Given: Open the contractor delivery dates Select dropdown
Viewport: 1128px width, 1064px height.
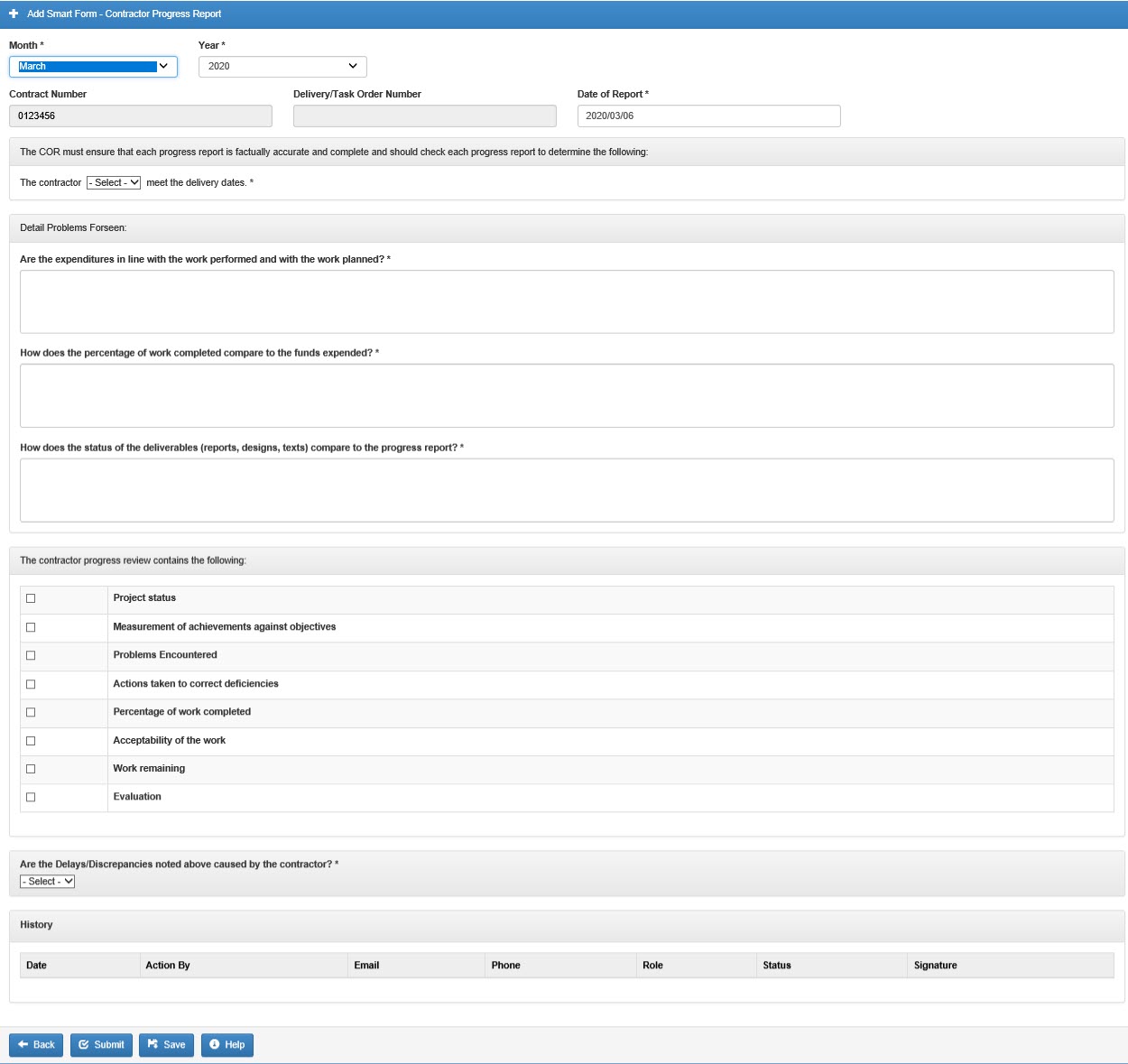Looking at the screenshot, I should coord(115,181).
